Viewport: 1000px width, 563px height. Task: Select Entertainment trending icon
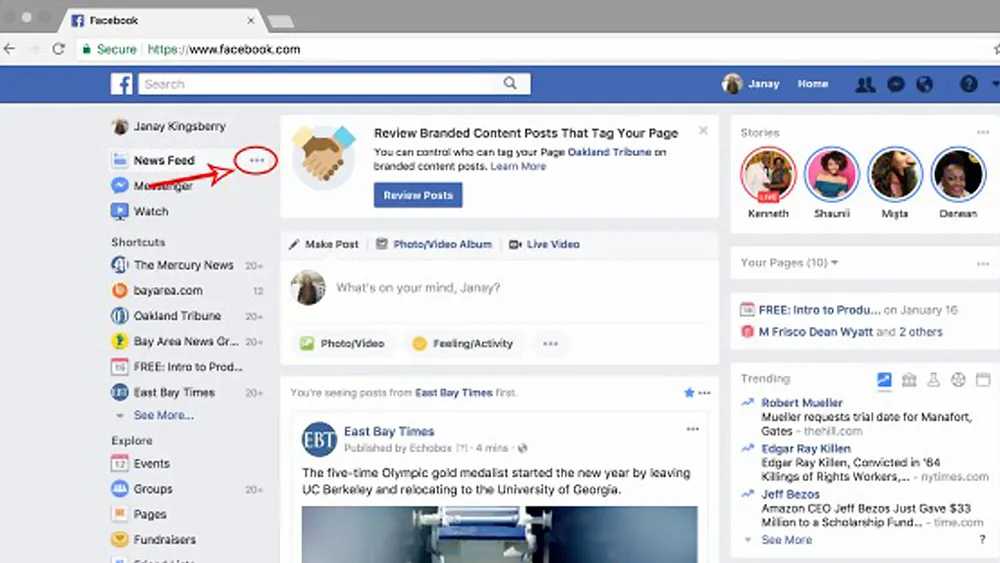point(983,380)
